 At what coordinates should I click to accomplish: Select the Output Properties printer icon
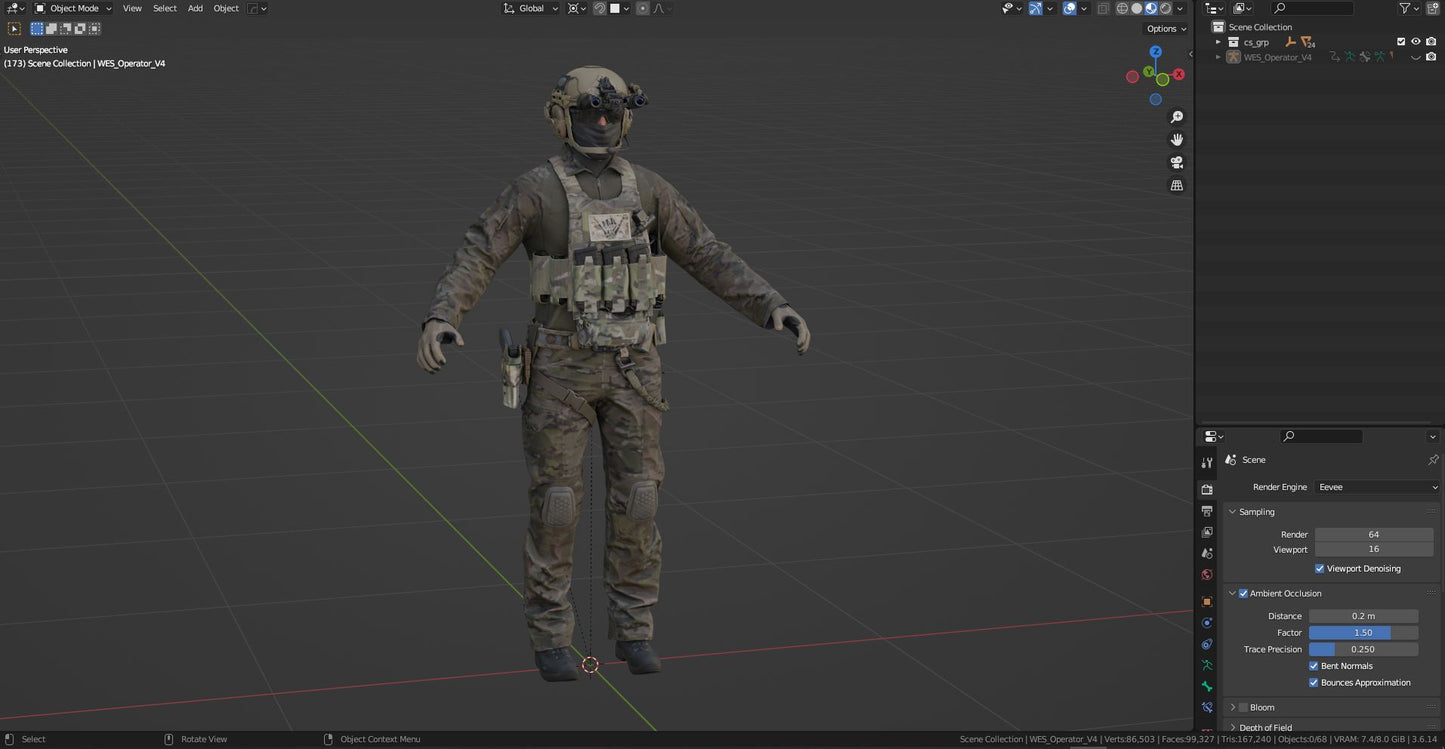tap(1206, 510)
